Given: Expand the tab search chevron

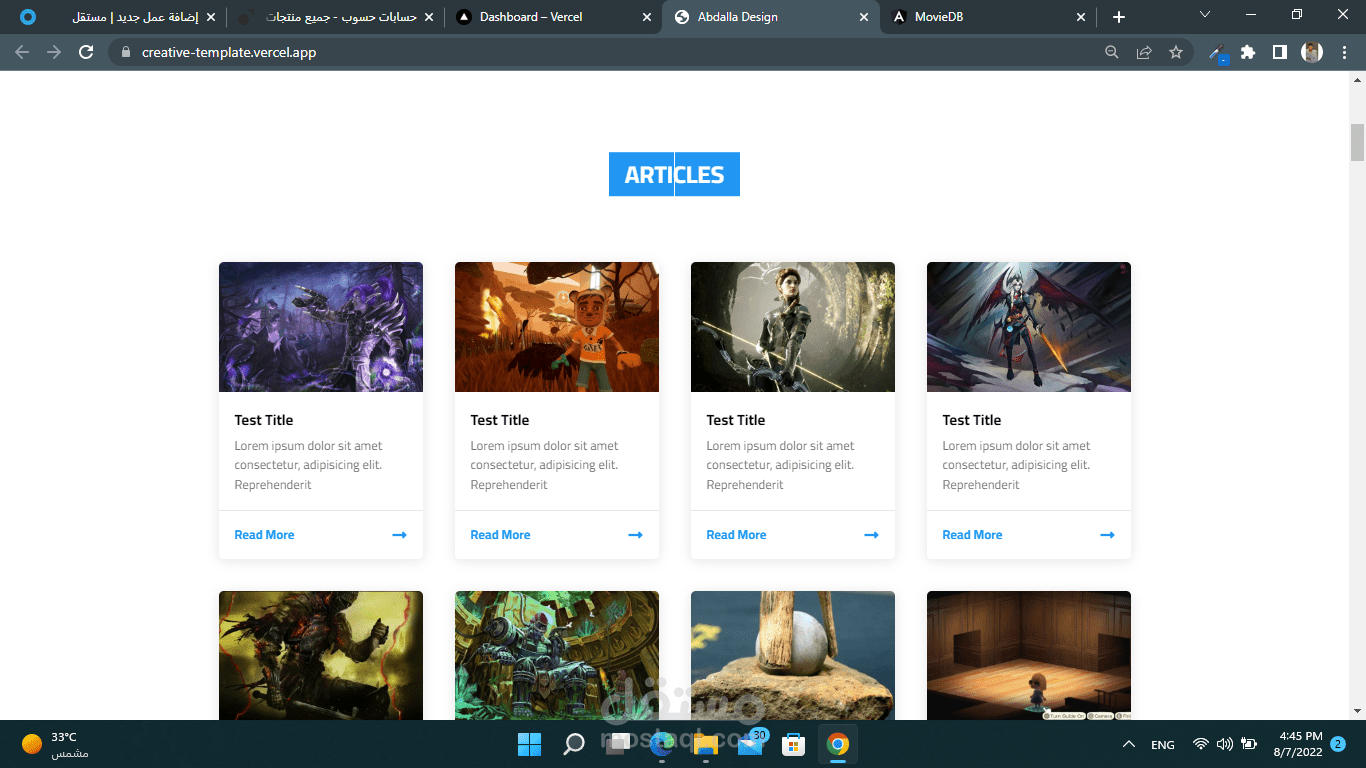Looking at the screenshot, I should point(1205,15).
